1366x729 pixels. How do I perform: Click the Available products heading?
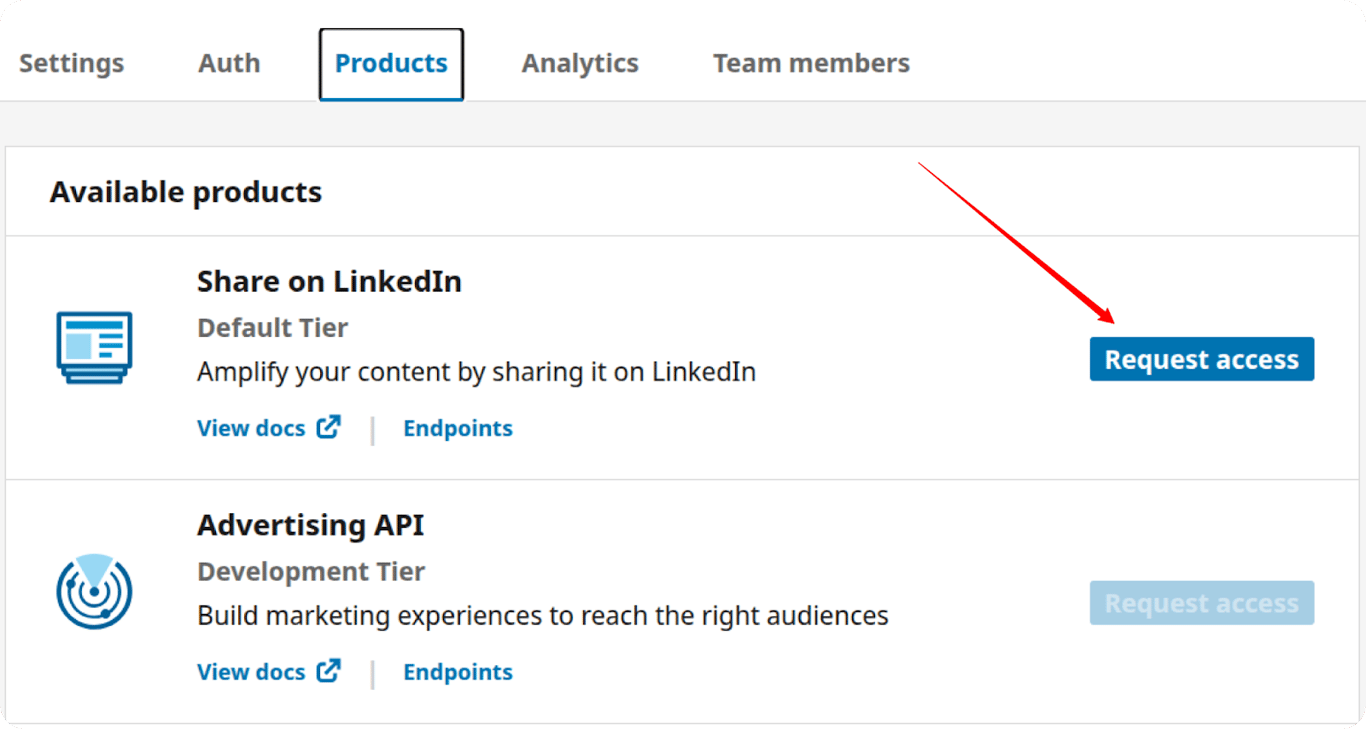(x=186, y=192)
